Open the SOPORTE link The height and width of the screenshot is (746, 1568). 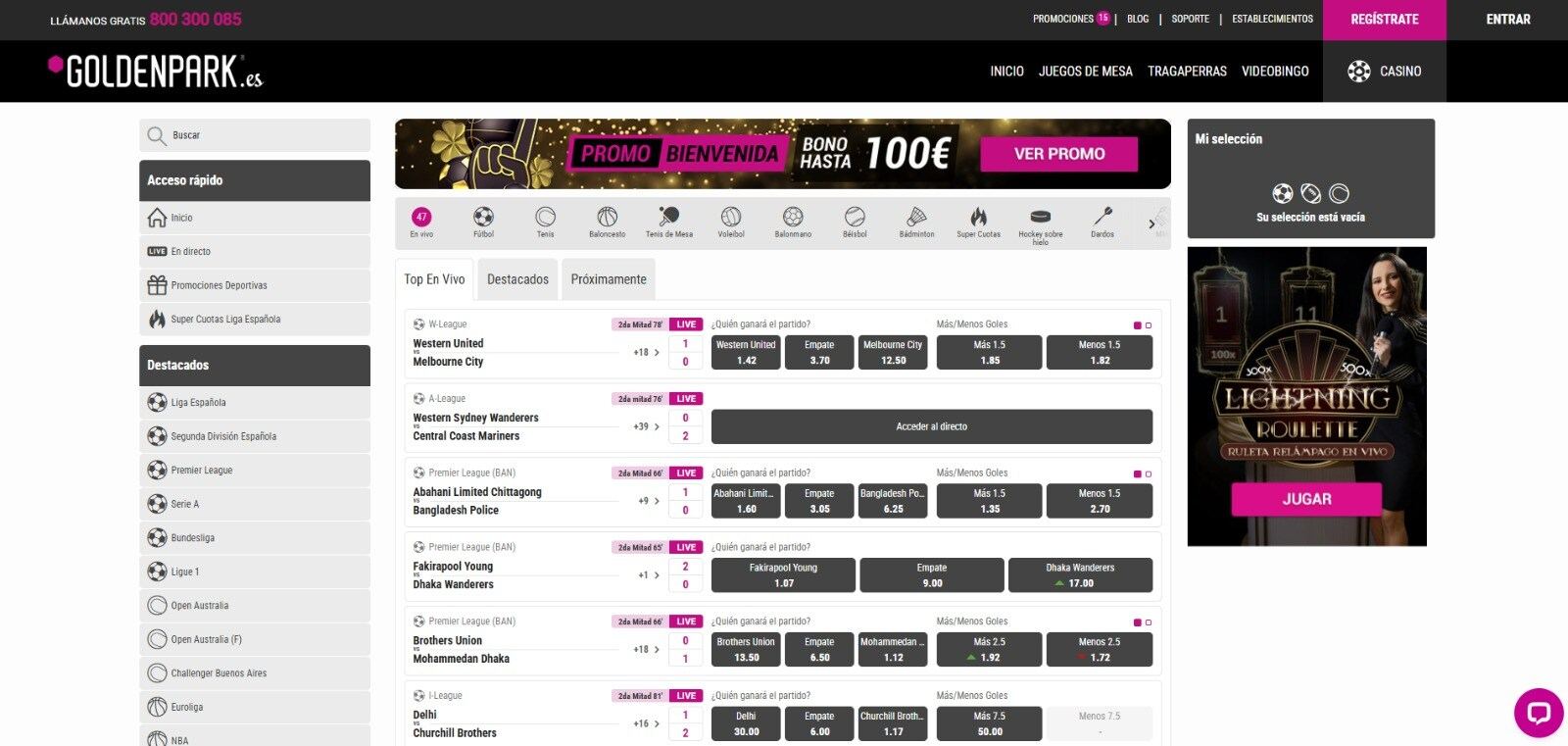pos(1191,19)
